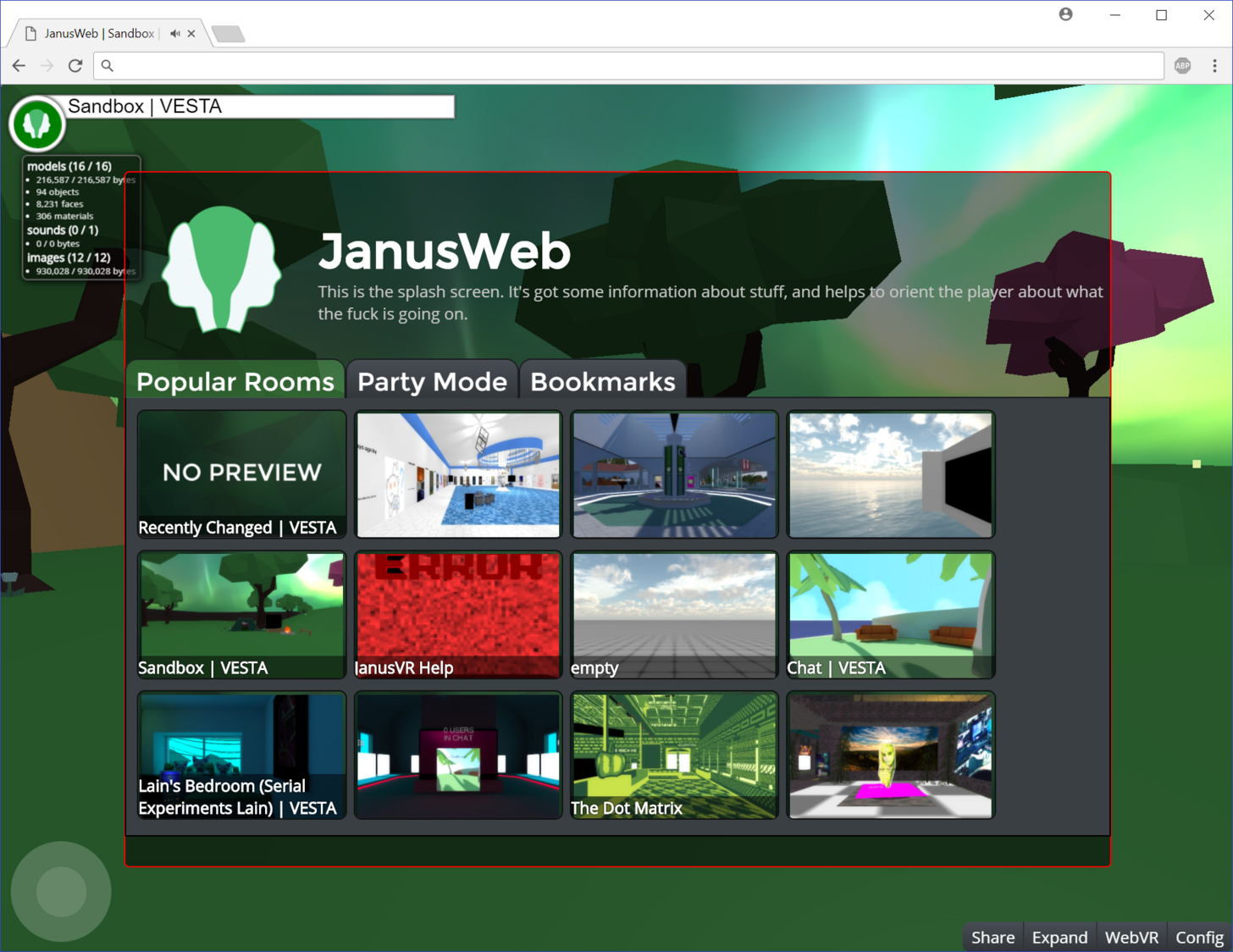Screen dimensions: 1233x952
Task: Switch to the Popular Rooms tab
Action: (x=235, y=380)
